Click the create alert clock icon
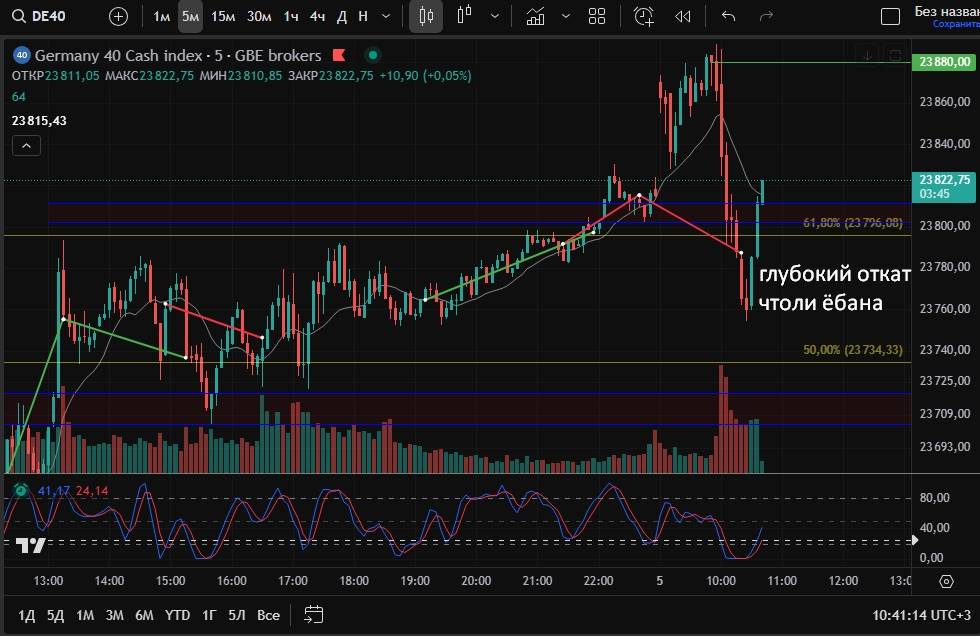Viewport: 980px width, 636px height. click(x=644, y=16)
